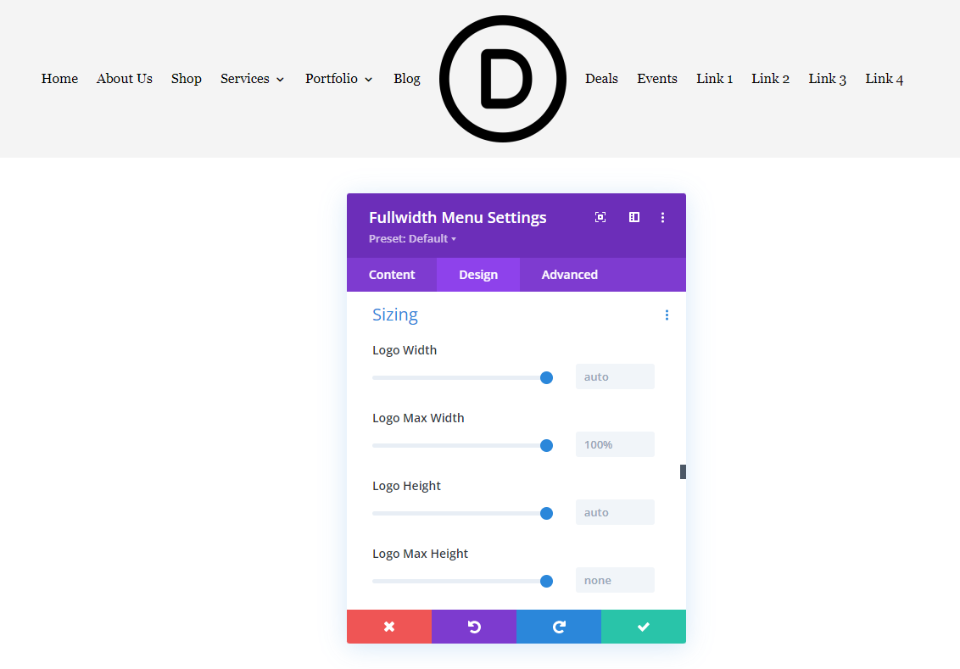
Task: Click the Deals menu link
Action: (x=601, y=79)
